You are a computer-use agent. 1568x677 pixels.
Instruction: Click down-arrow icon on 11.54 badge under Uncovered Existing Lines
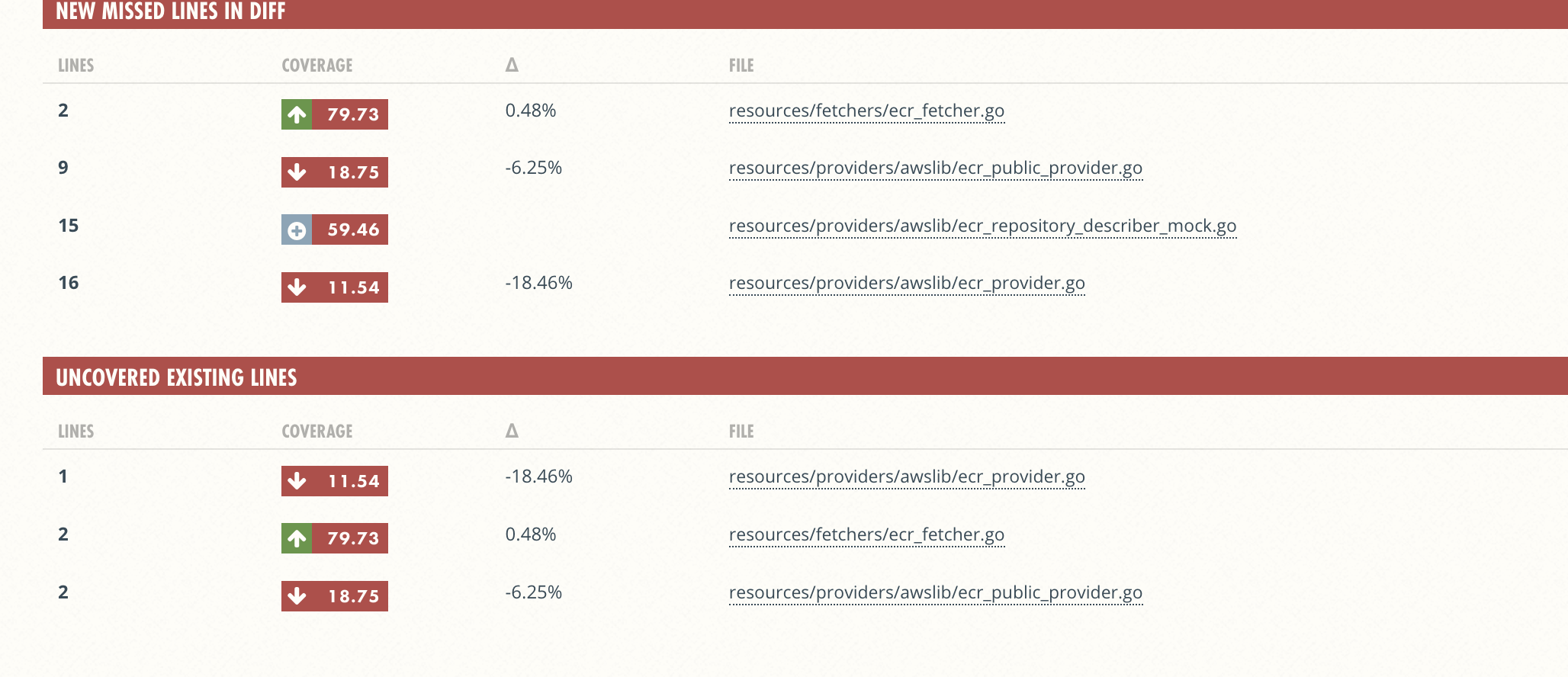[x=297, y=481]
